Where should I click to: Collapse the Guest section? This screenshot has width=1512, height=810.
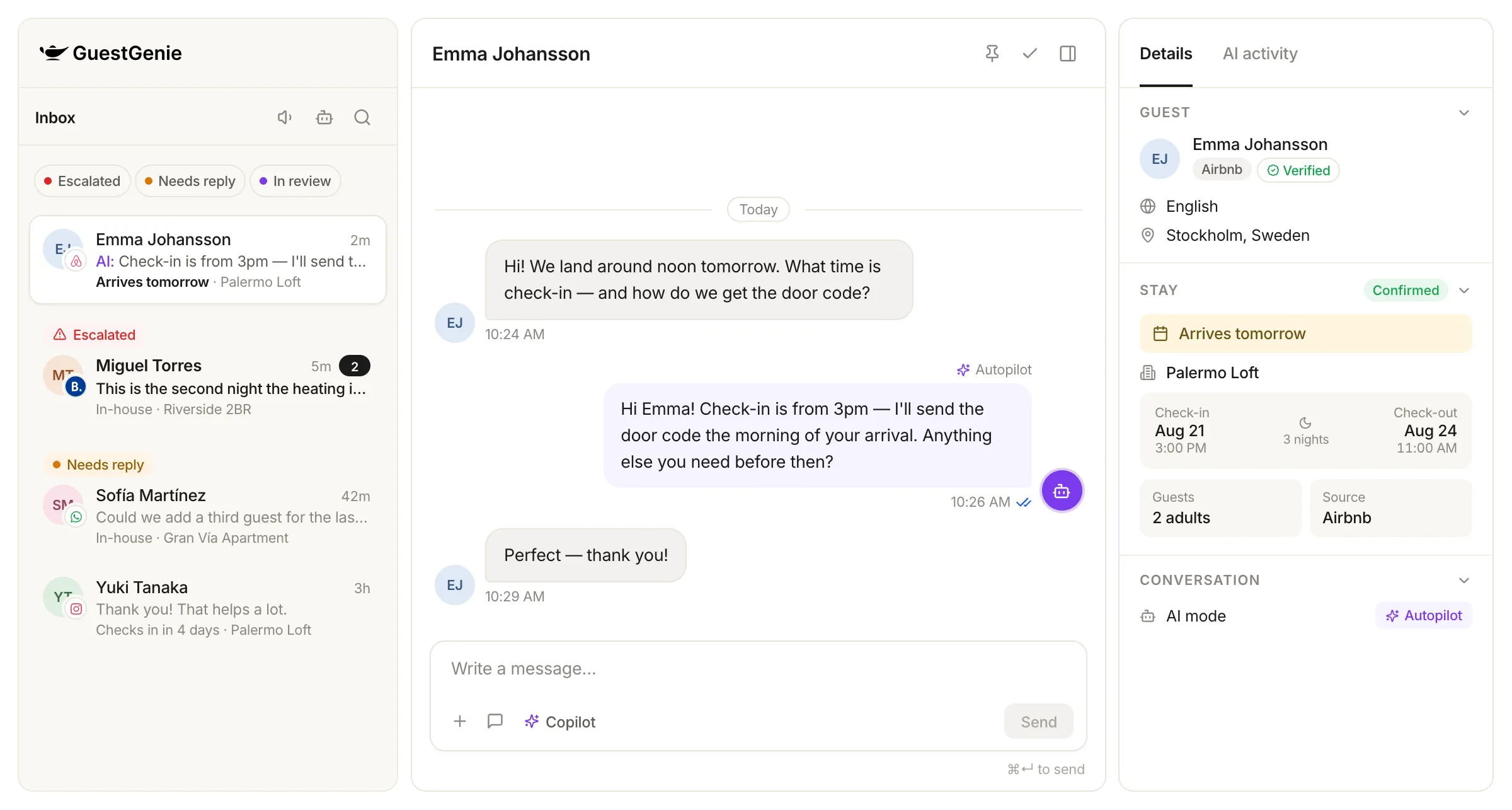tap(1464, 113)
